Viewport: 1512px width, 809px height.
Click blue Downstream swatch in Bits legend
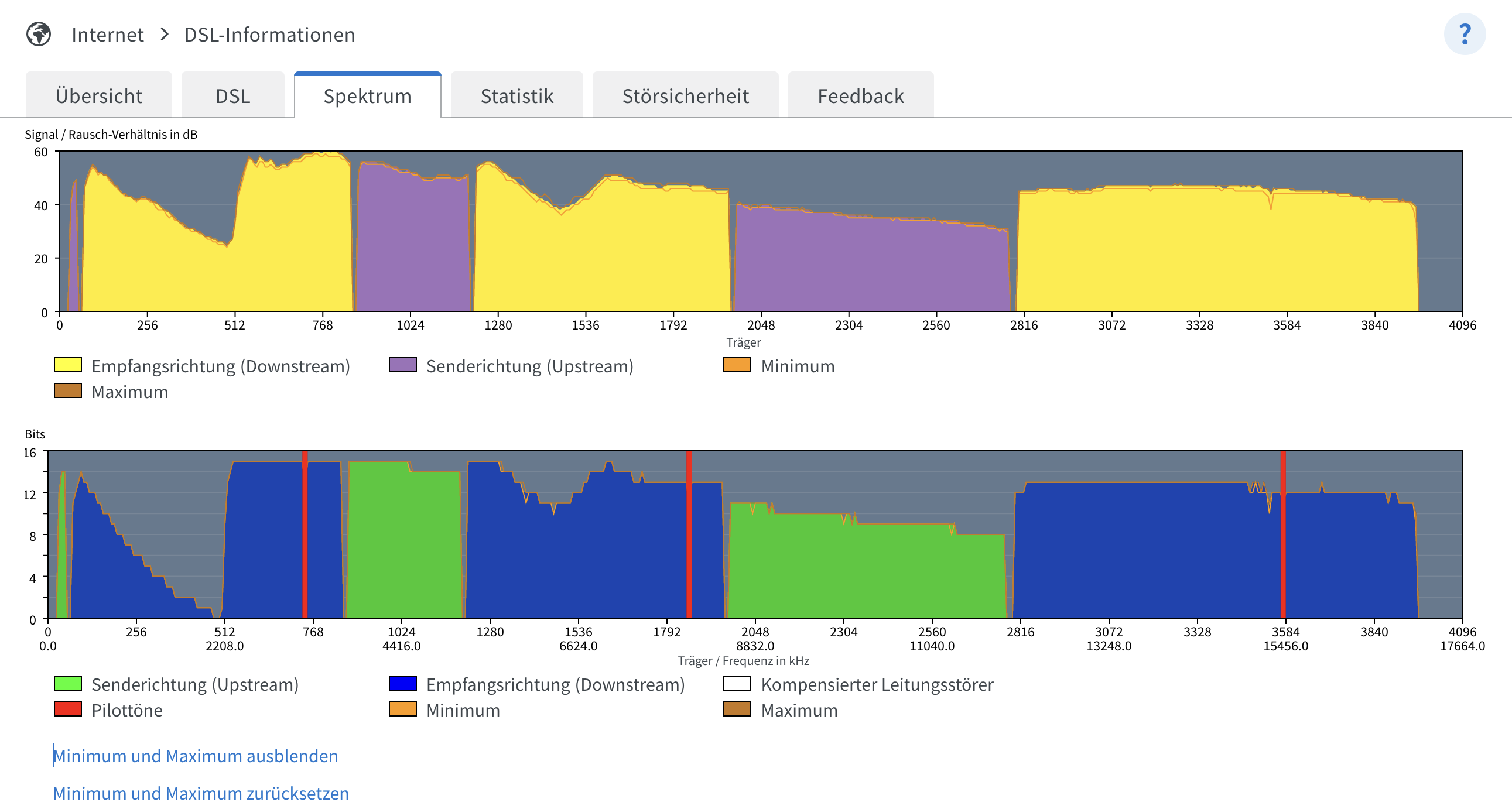click(403, 684)
